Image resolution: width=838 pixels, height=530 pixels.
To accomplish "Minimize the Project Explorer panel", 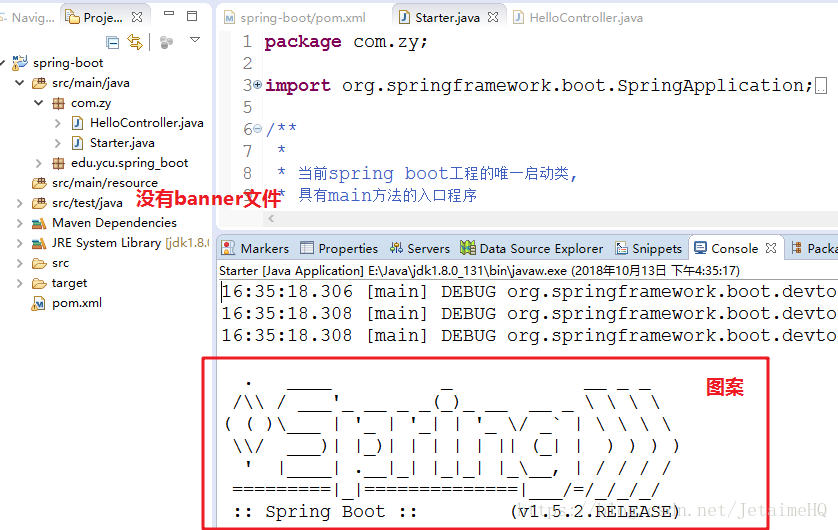I will (x=169, y=14).
